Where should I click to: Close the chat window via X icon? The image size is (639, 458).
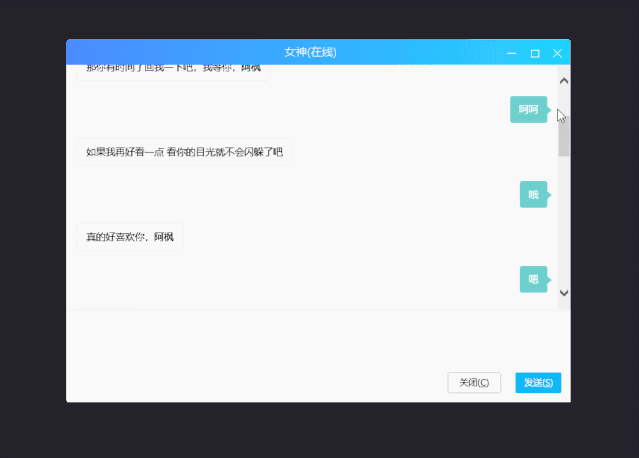pyautogui.click(x=557, y=53)
